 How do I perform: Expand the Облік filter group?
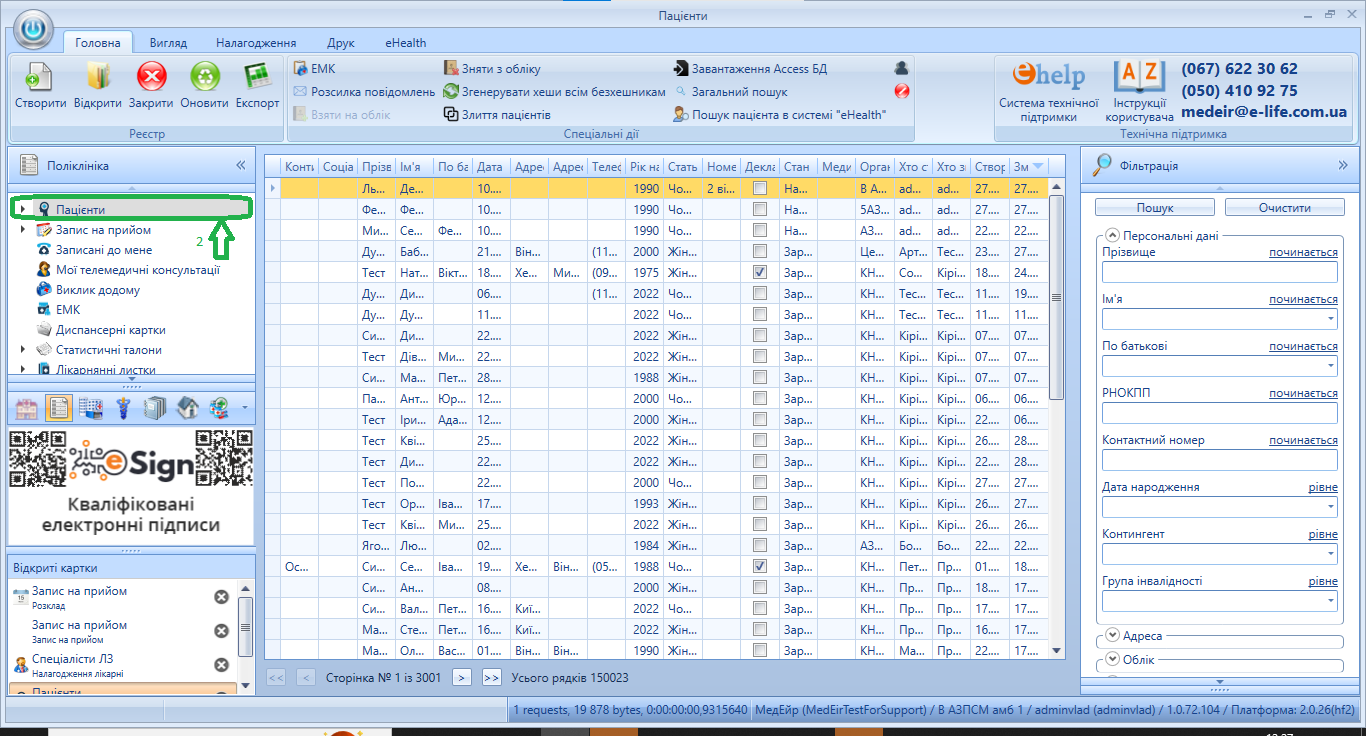point(1112,659)
